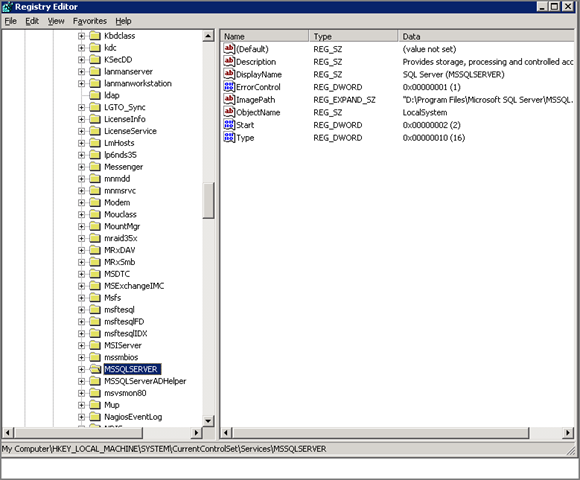Select the mssmbios key
Viewport: 580px width, 480px height.
pyautogui.click(x=121, y=357)
